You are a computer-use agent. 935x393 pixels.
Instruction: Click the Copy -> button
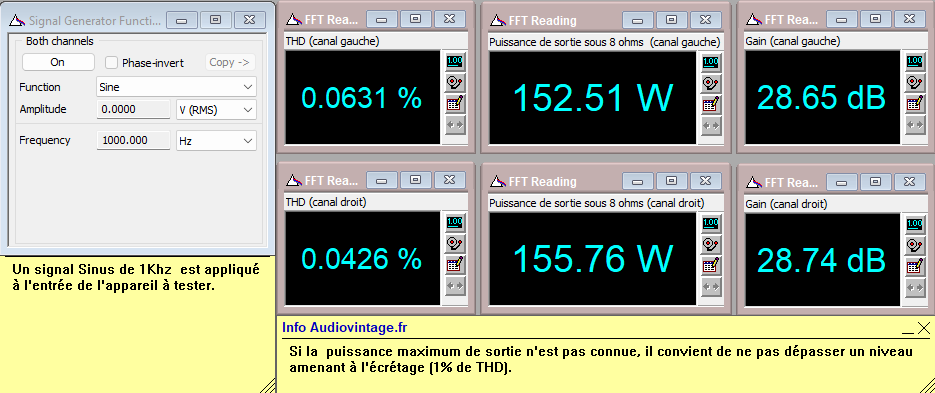coord(230,62)
